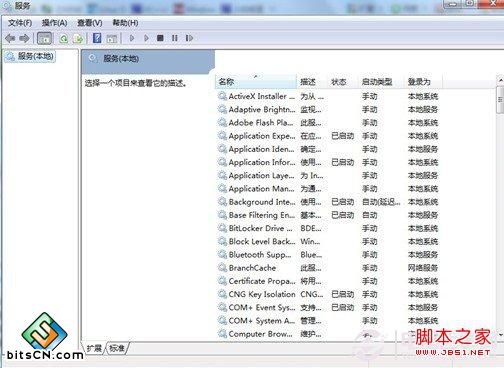The width and height of the screenshot is (504, 368).
Task: Click the Back arrow toolbar icon
Action: click(10, 38)
